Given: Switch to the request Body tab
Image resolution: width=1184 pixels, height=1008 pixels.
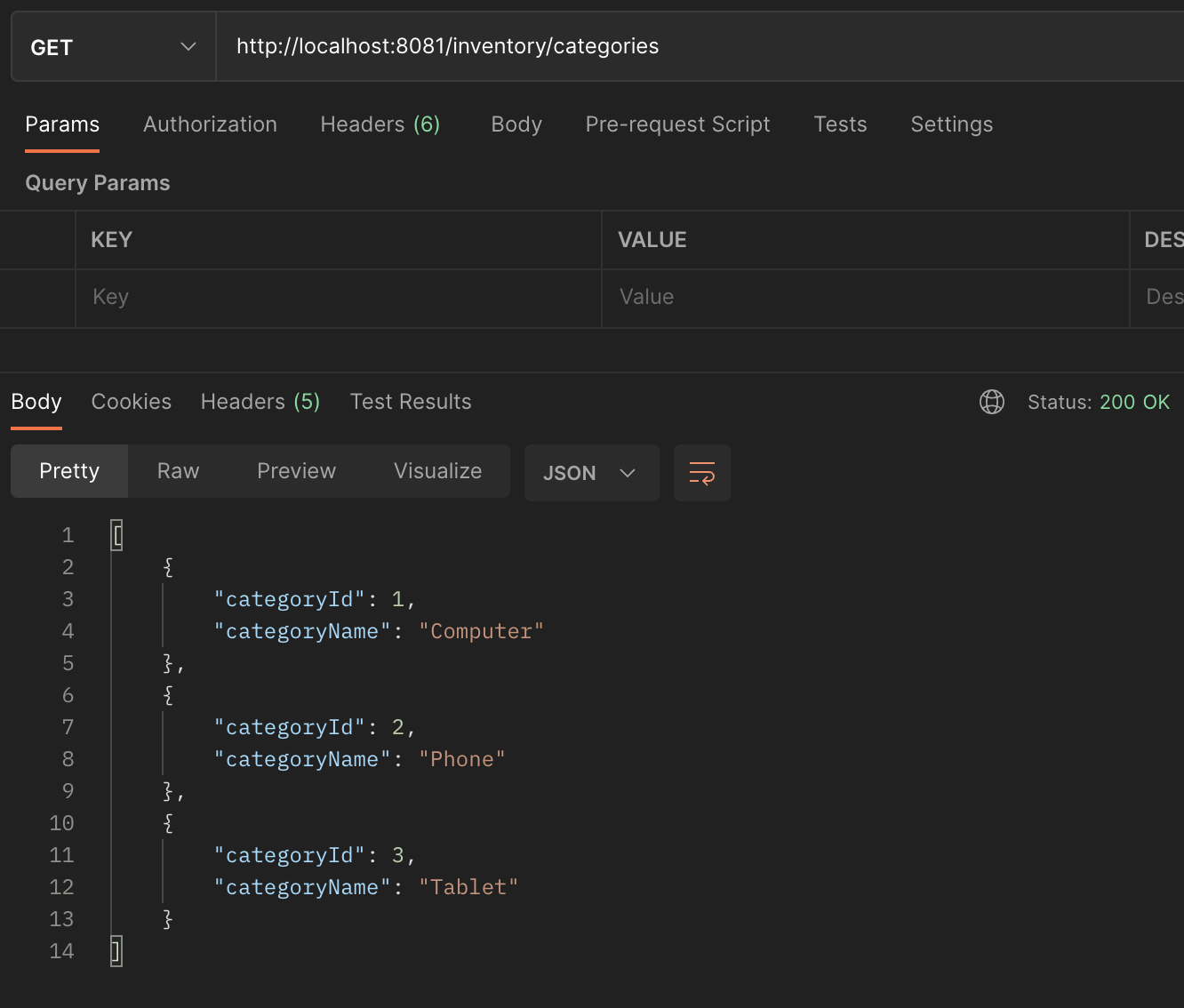Looking at the screenshot, I should pos(516,124).
